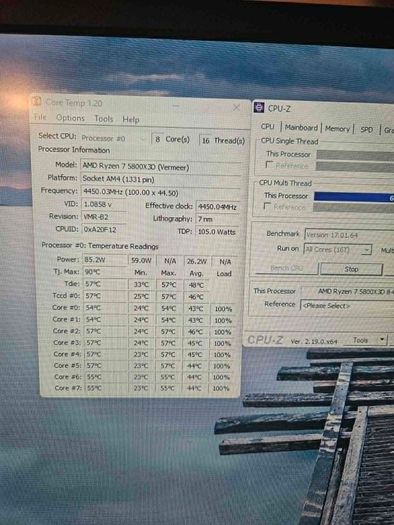This screenshot has height=525, width=394.
Task: Open the Help menu in Core Temp
Action: tap(131, 120)
